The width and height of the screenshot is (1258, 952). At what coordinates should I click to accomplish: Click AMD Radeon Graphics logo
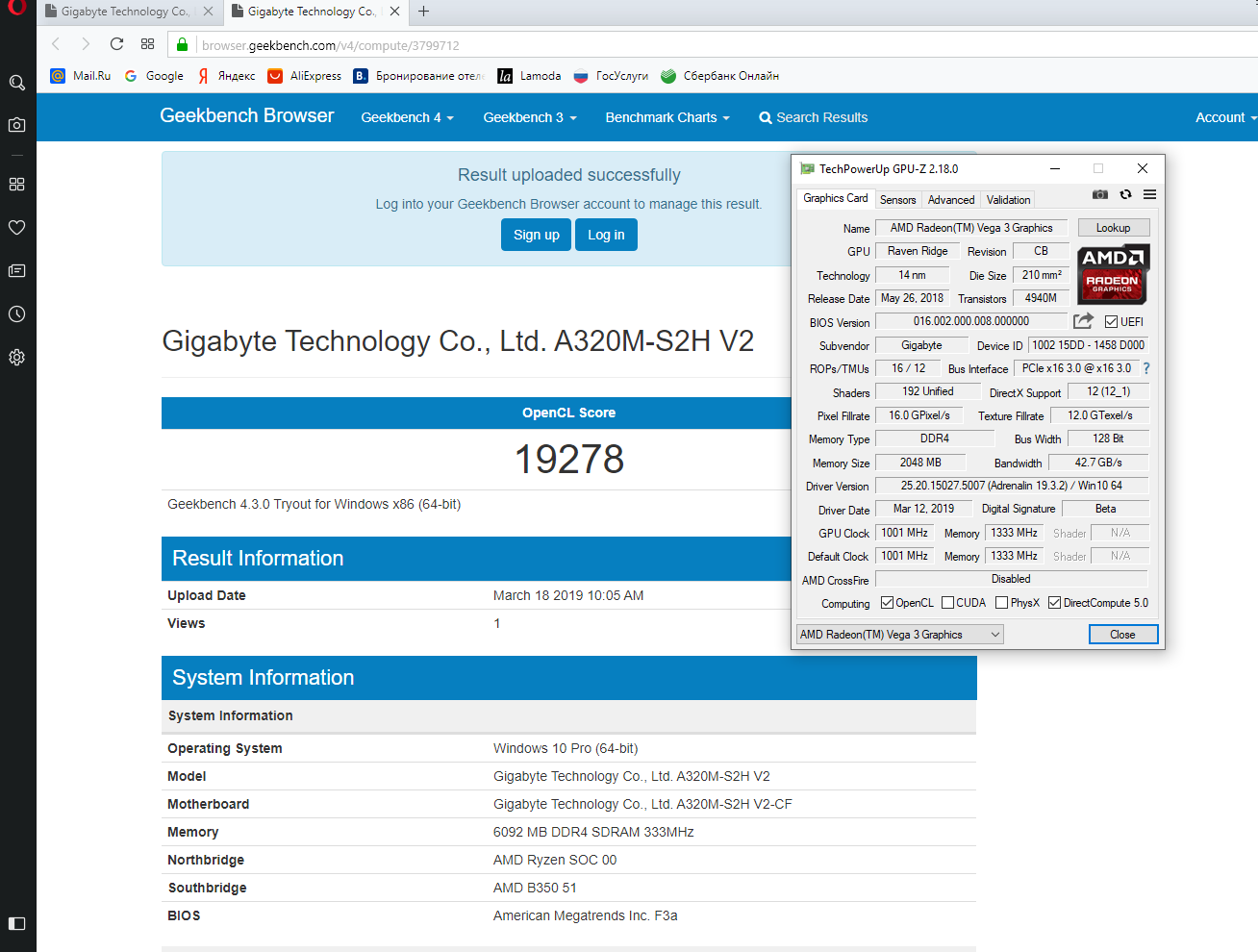(x=1113, y=274)
